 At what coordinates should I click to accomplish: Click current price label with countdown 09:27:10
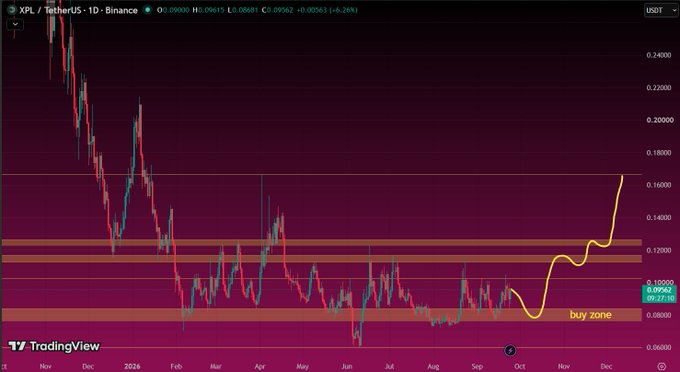point(659,294)
